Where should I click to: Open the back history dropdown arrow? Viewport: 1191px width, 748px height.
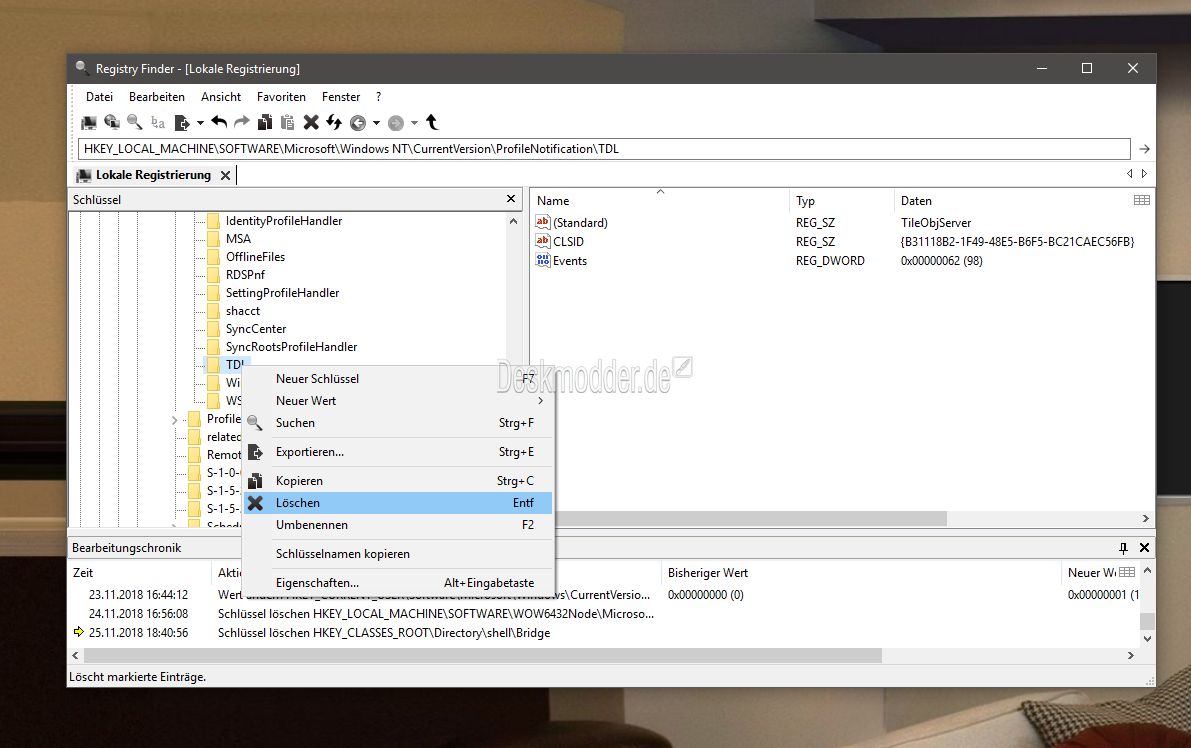[x=376, y=123]
